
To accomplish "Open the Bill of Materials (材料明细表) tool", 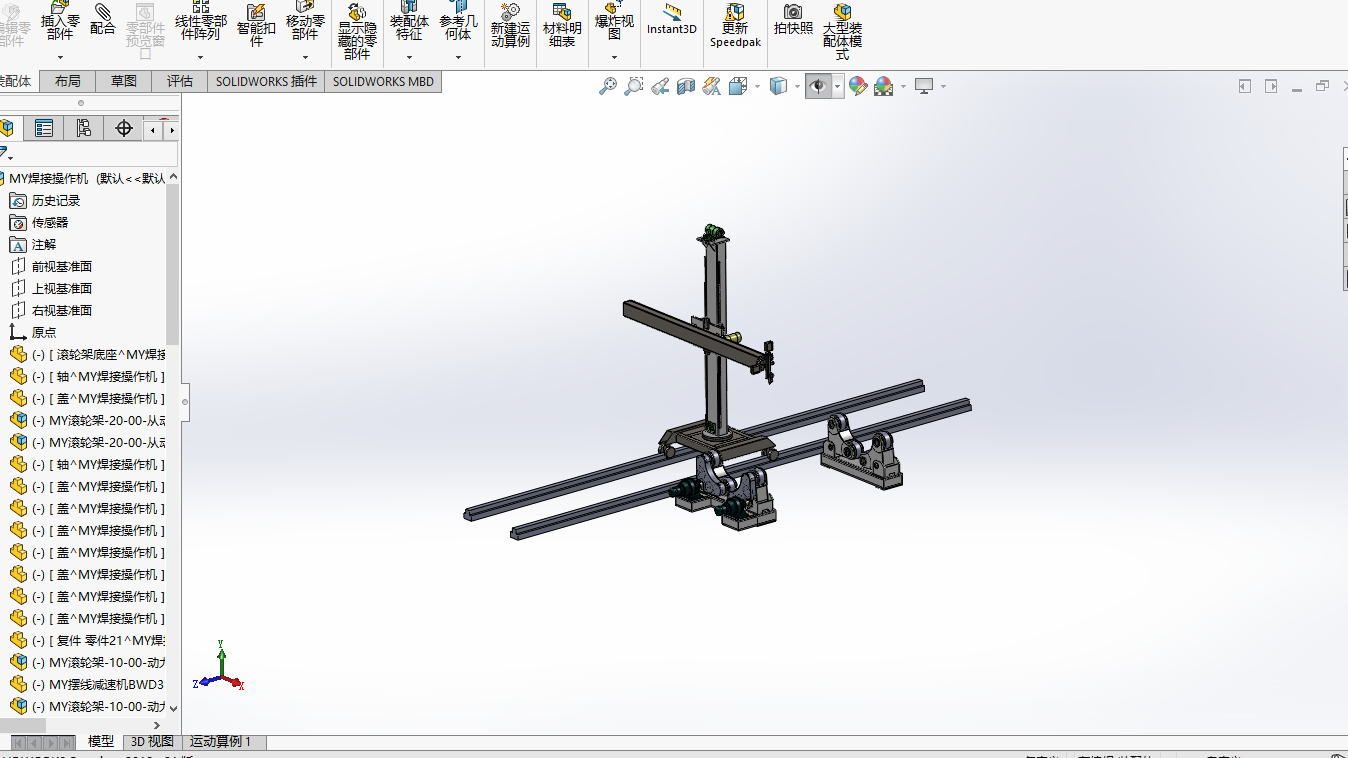I will (562, 25).
